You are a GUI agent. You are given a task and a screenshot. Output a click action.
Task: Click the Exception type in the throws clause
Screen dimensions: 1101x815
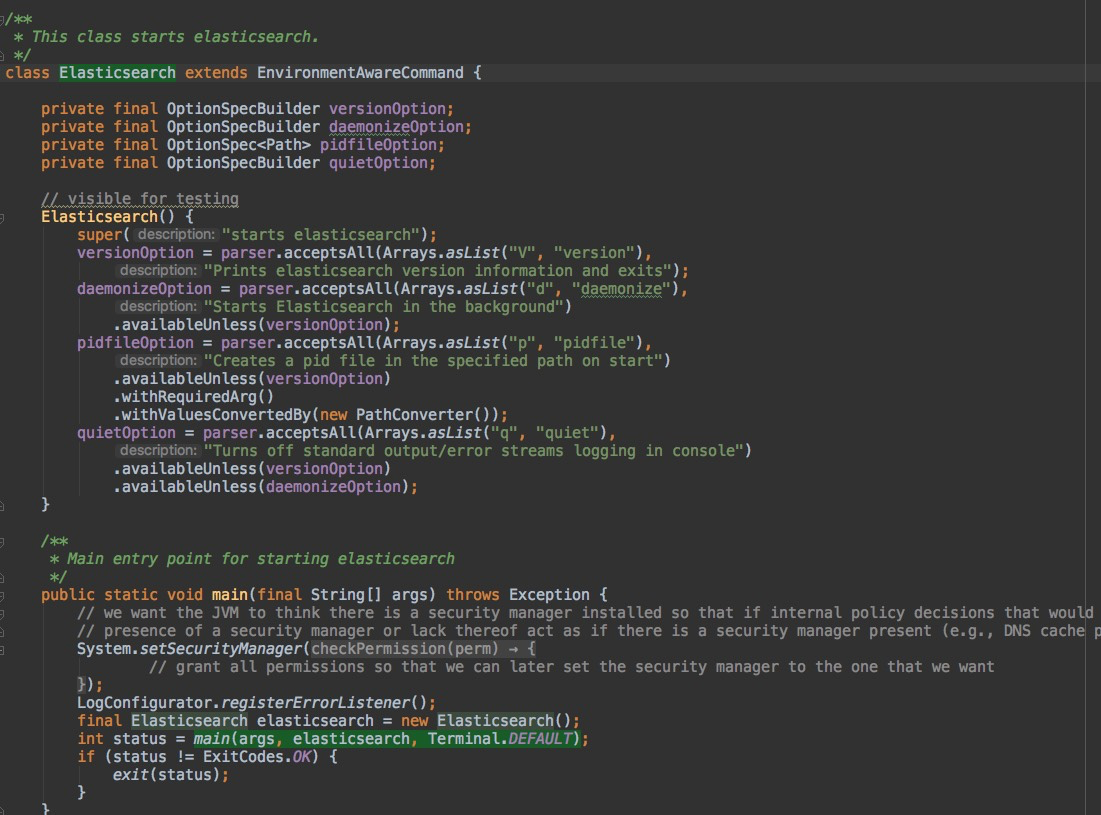549,595
